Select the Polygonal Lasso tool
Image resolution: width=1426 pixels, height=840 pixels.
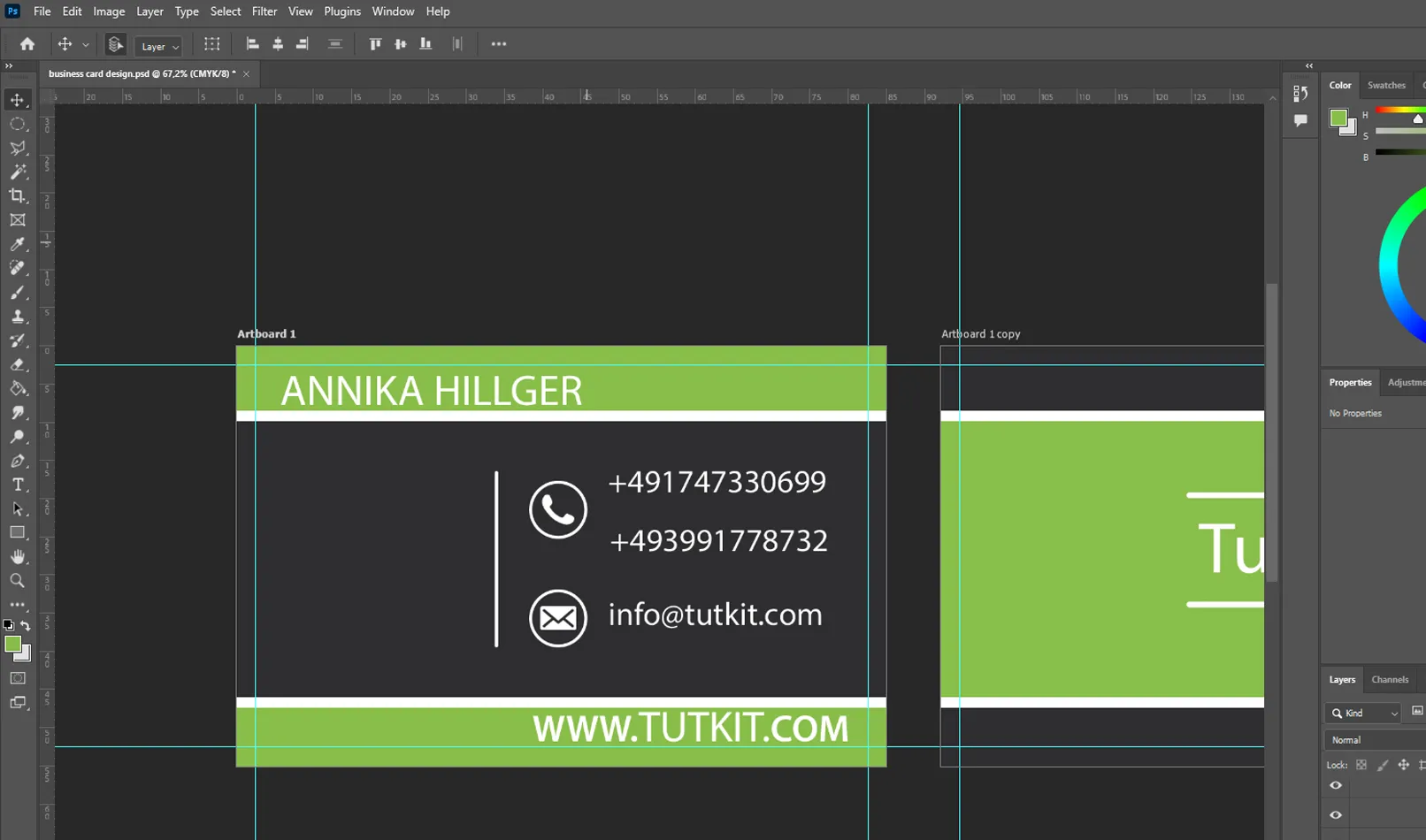18,148
